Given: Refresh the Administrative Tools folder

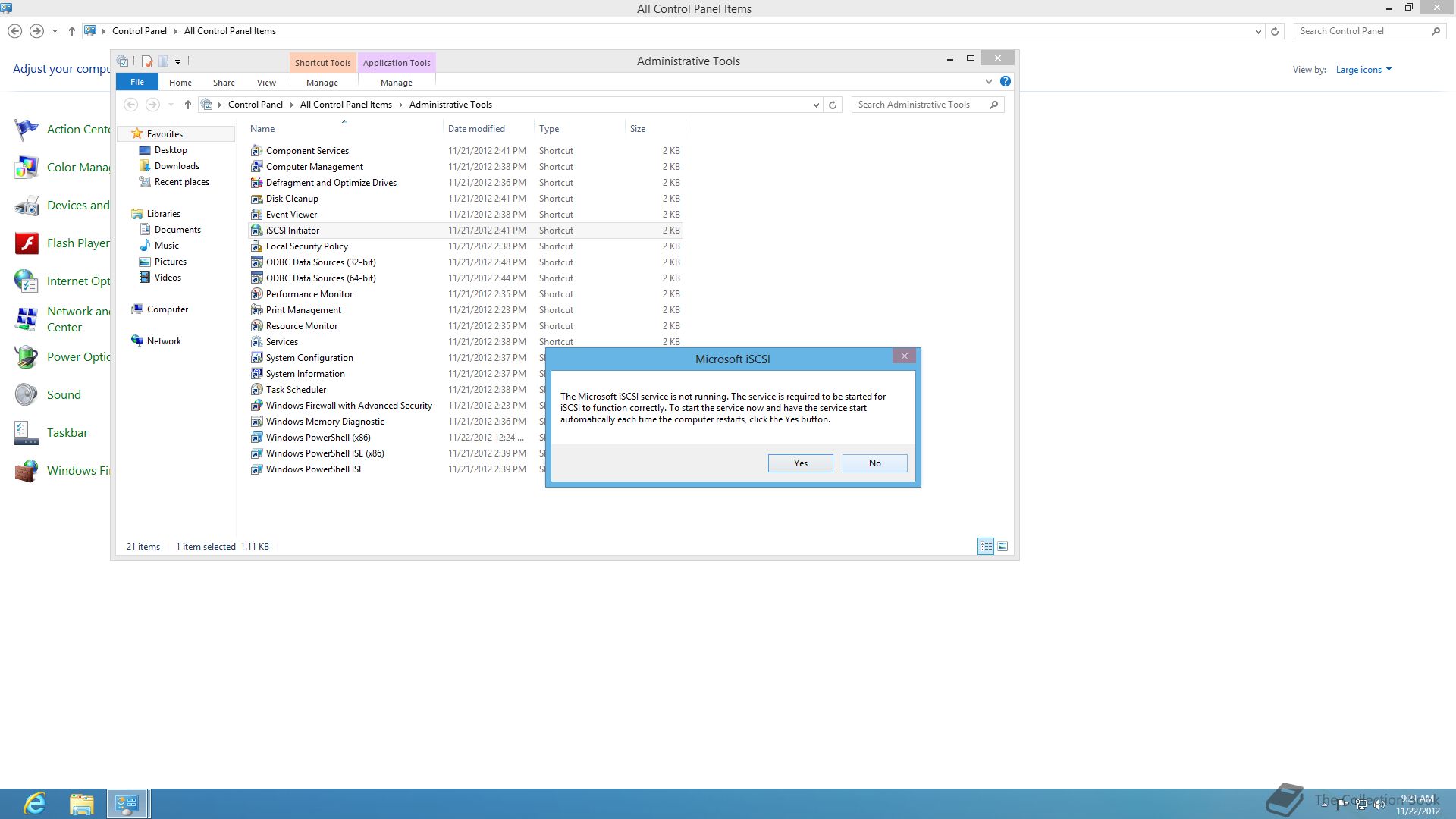Looking at the screenshot, I should tap(833, 105).
